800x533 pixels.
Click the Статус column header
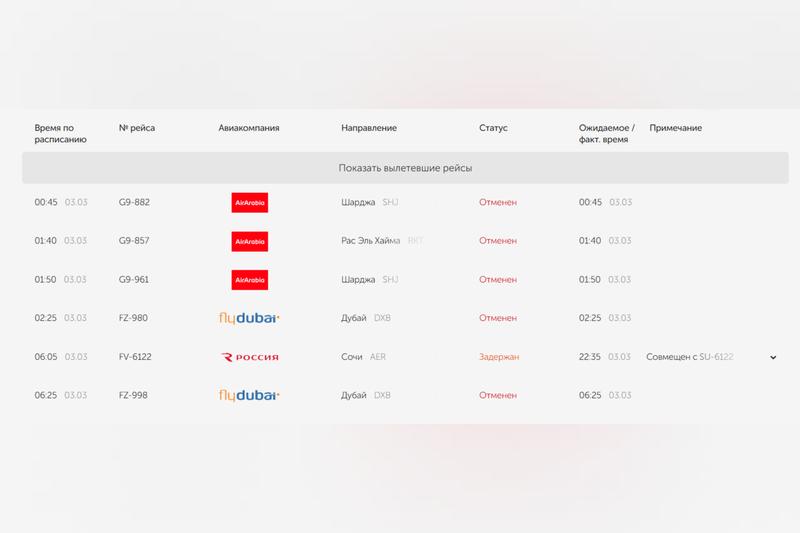pos(494,128)
